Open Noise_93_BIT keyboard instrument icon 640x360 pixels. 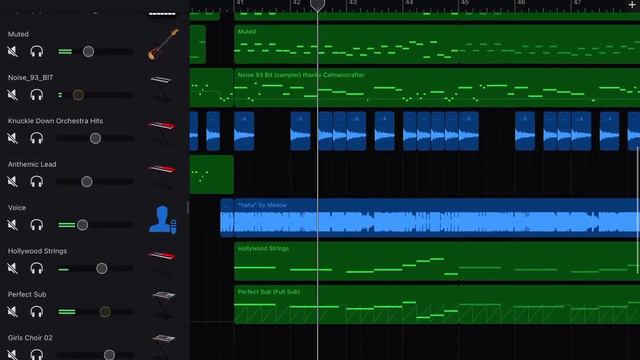coord(162,88)
